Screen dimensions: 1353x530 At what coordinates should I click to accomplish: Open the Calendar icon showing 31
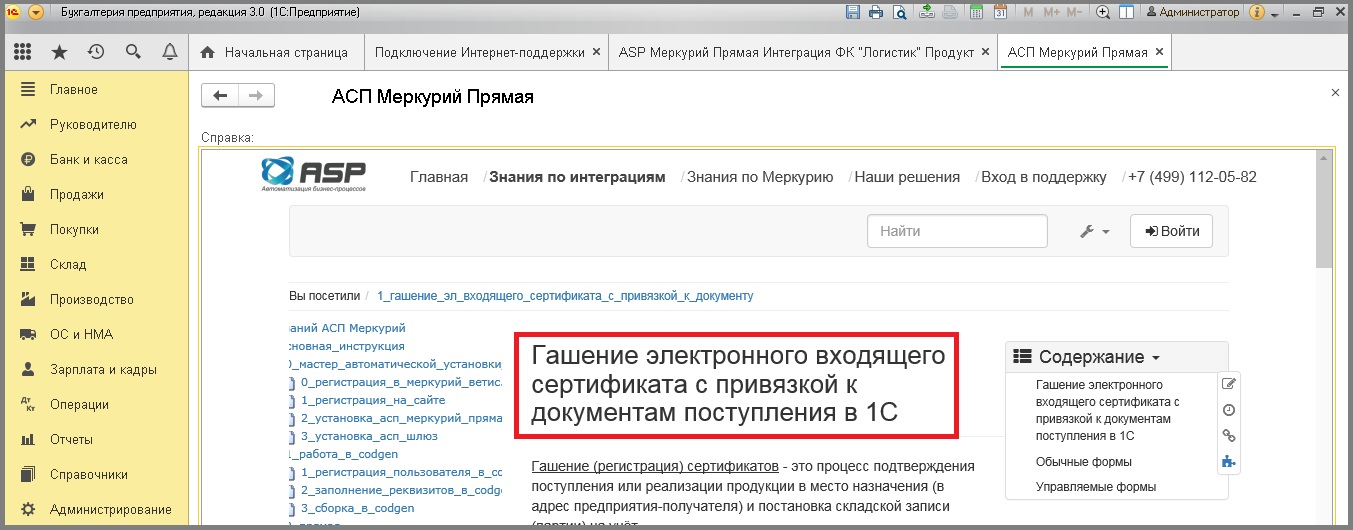pyautogui.click(x=1000, y=12)
